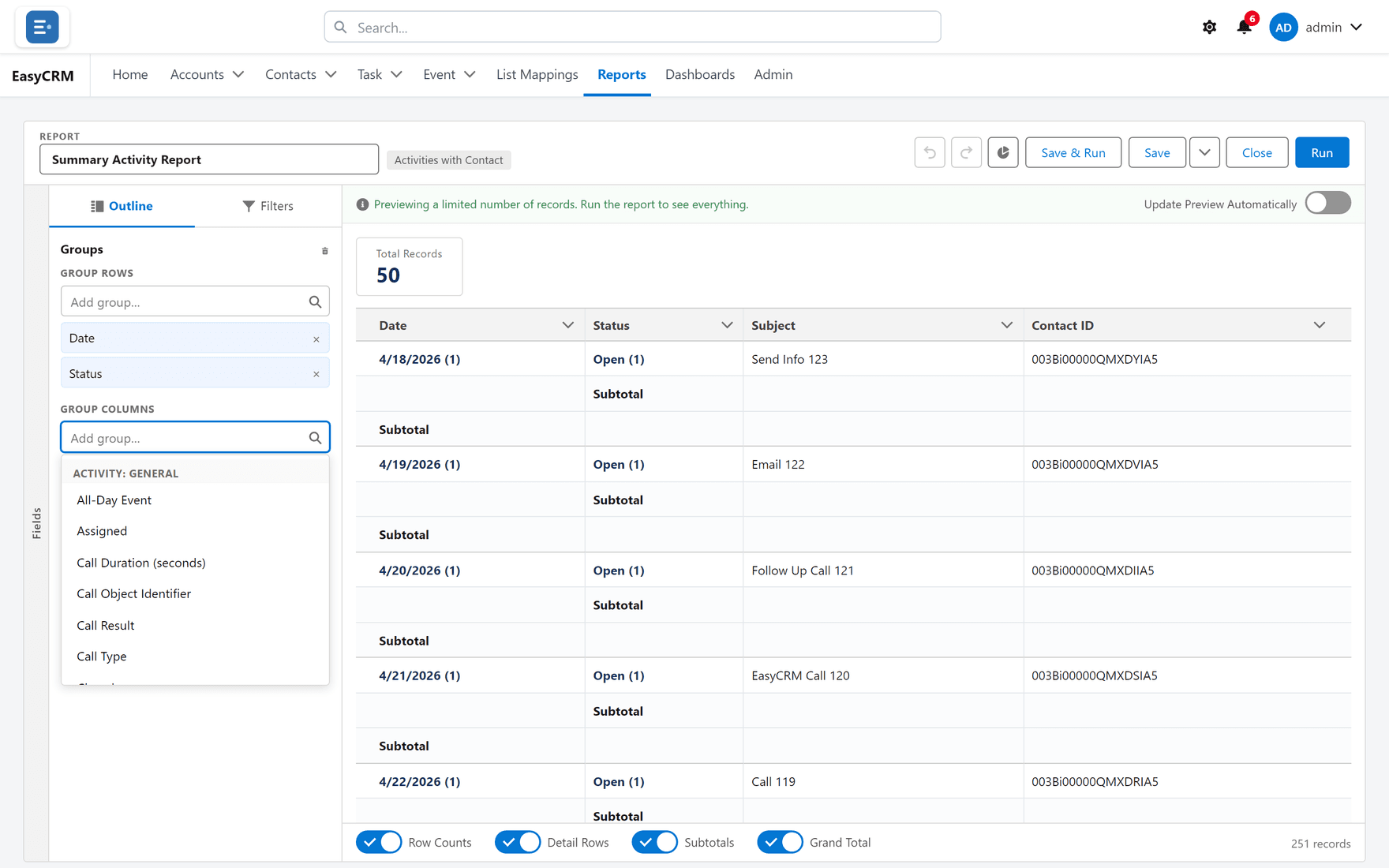Close the report builder
The image size is (1389, 868).
(1256, 152)
